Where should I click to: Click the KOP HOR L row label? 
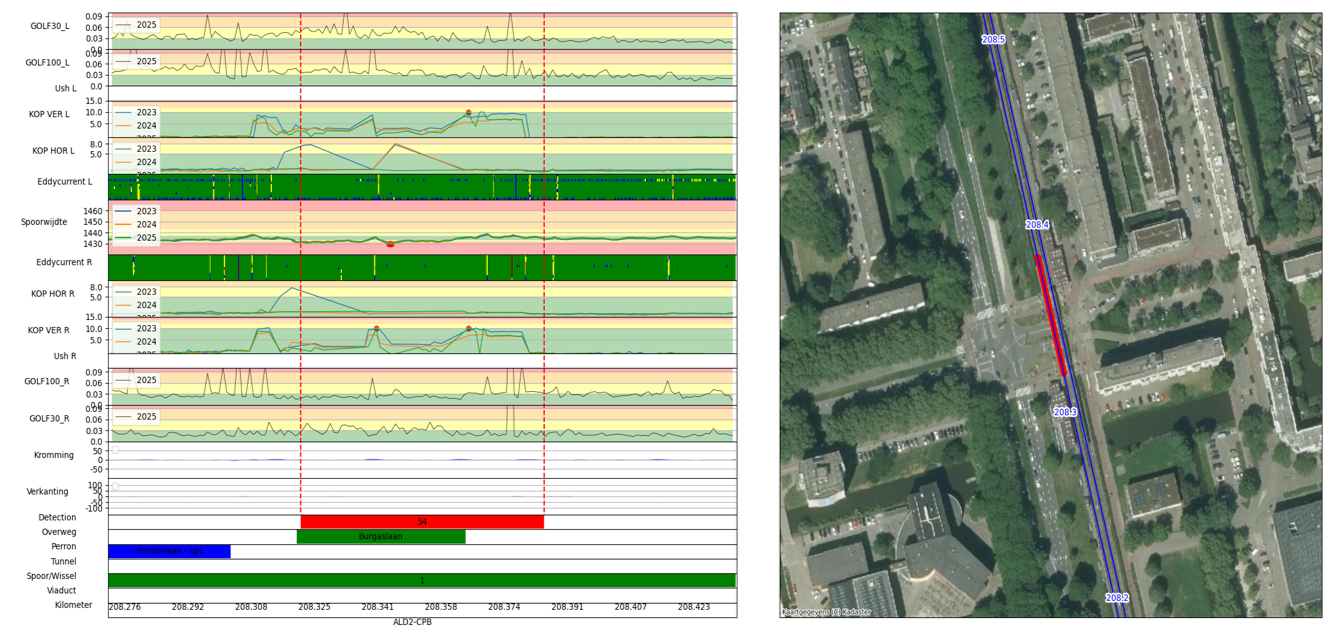pyautogui.click(x=54, y=151)
